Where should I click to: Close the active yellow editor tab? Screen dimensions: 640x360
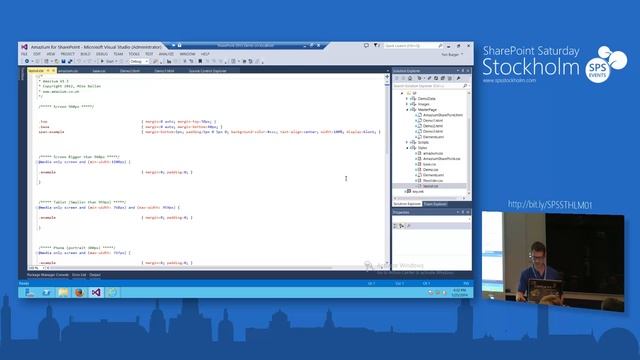53,71
